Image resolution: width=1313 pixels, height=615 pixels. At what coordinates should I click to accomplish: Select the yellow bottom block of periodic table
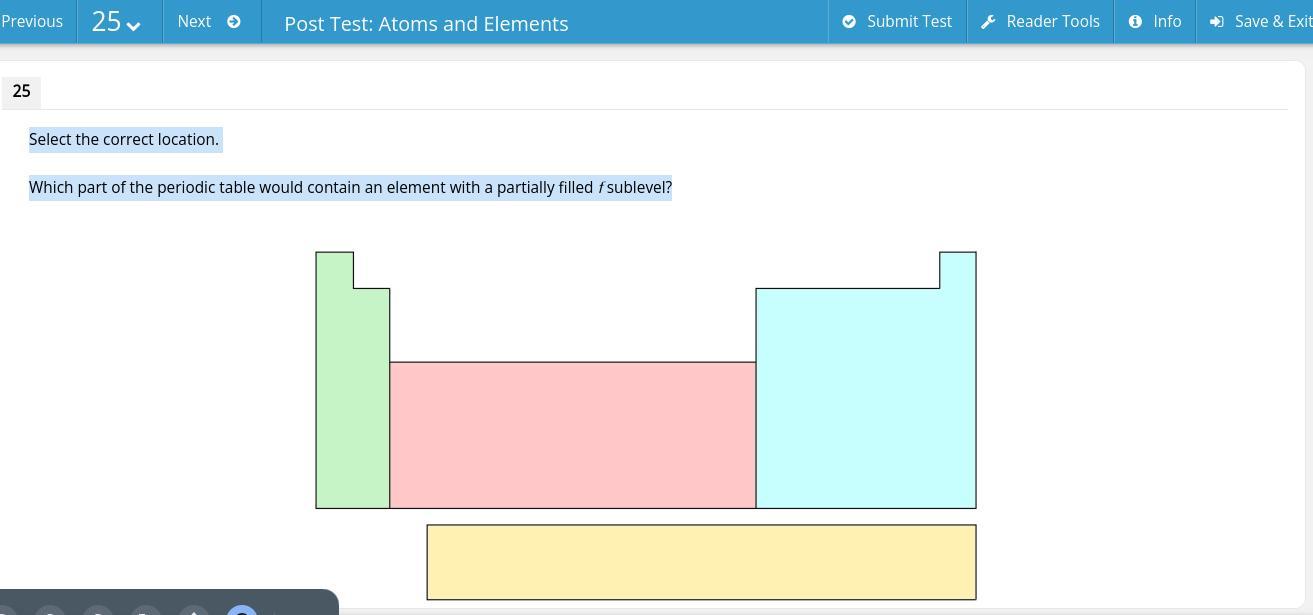click(701, 562)
